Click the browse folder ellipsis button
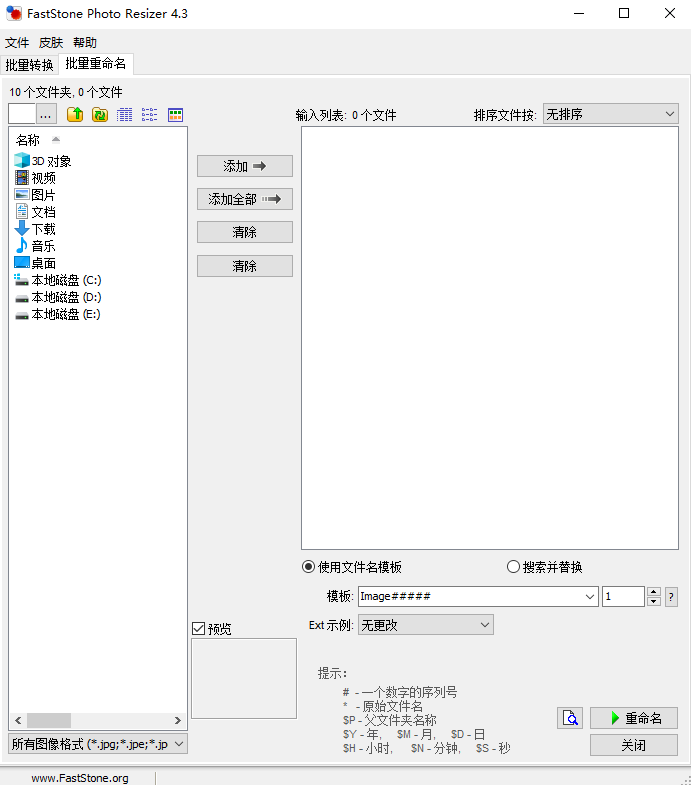Screen dimensions: 691x785 coord(47,115)
